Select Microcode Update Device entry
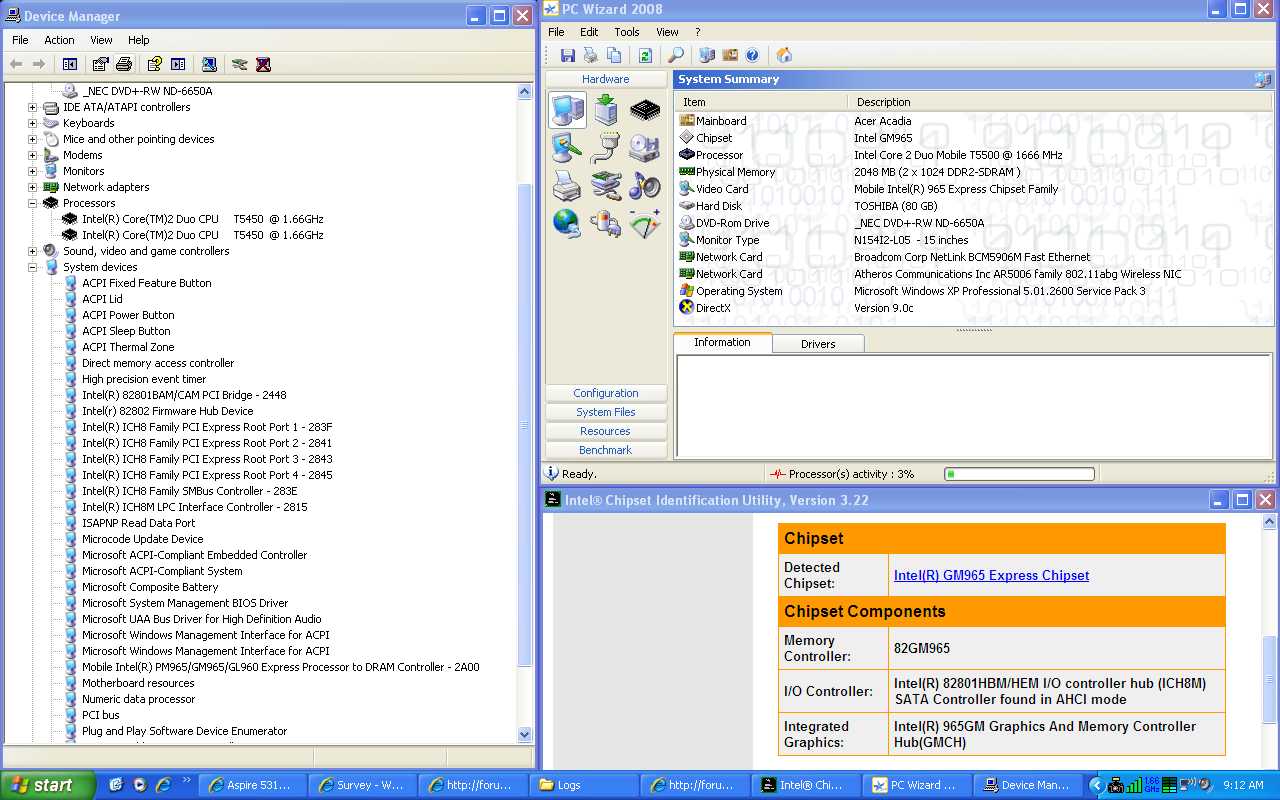 click(142, 539)
